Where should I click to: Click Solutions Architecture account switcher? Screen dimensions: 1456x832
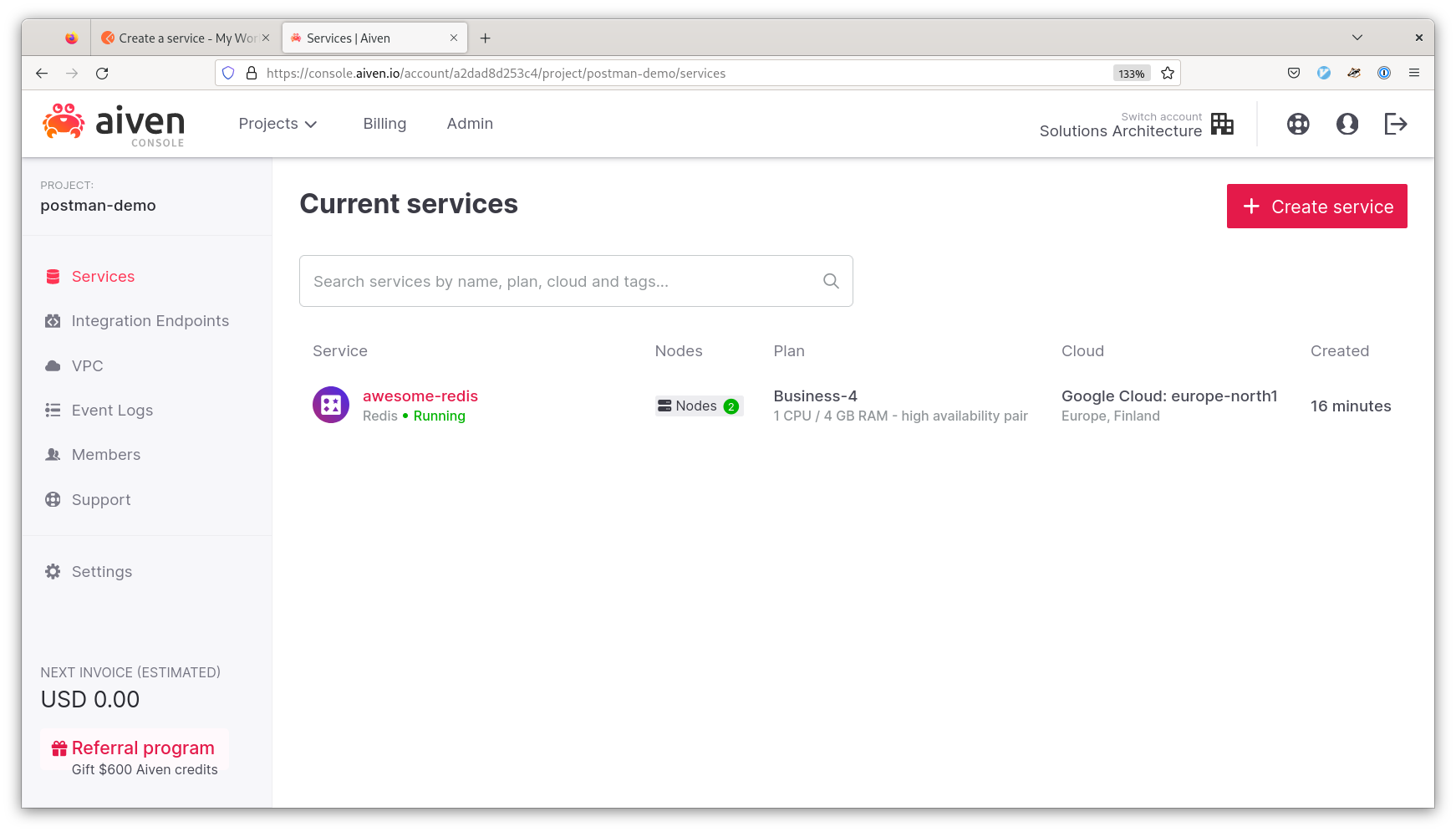pyautogui.click(x=1121, y=131)
